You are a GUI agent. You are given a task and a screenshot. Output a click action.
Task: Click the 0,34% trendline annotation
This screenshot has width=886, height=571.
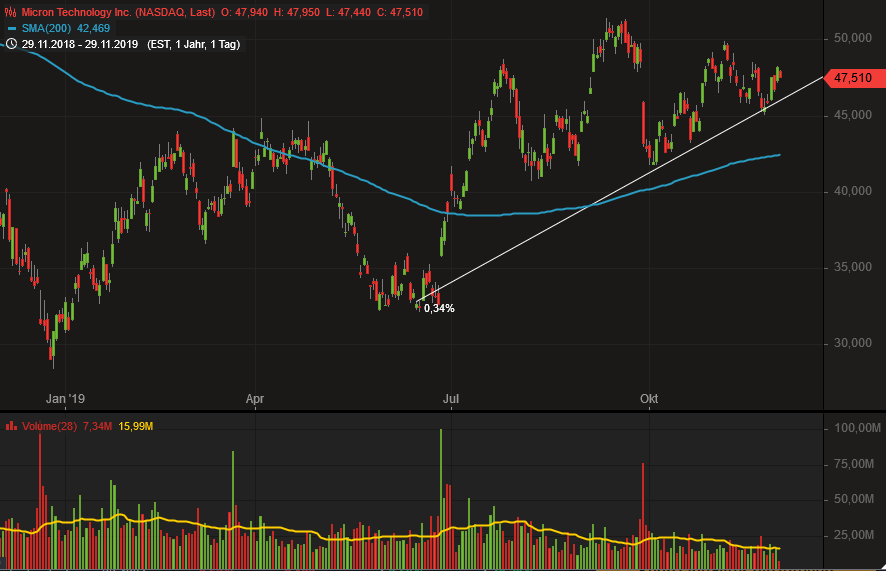439,308
